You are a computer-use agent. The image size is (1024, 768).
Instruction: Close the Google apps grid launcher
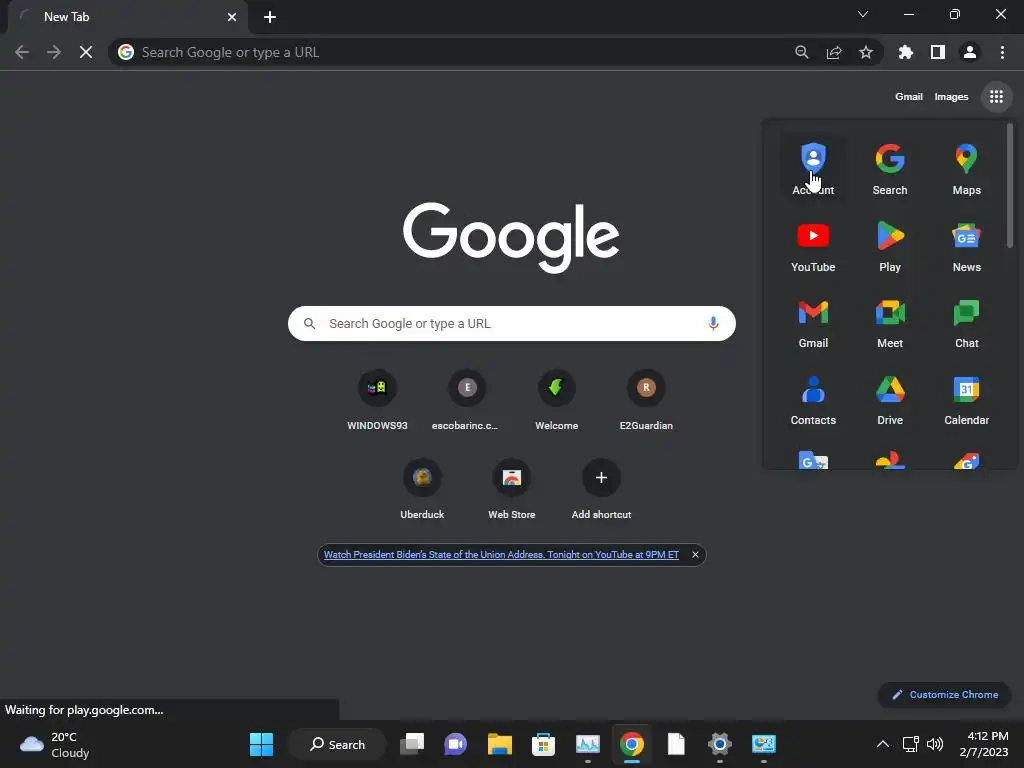pyautogui.click(x=996, y=97)
